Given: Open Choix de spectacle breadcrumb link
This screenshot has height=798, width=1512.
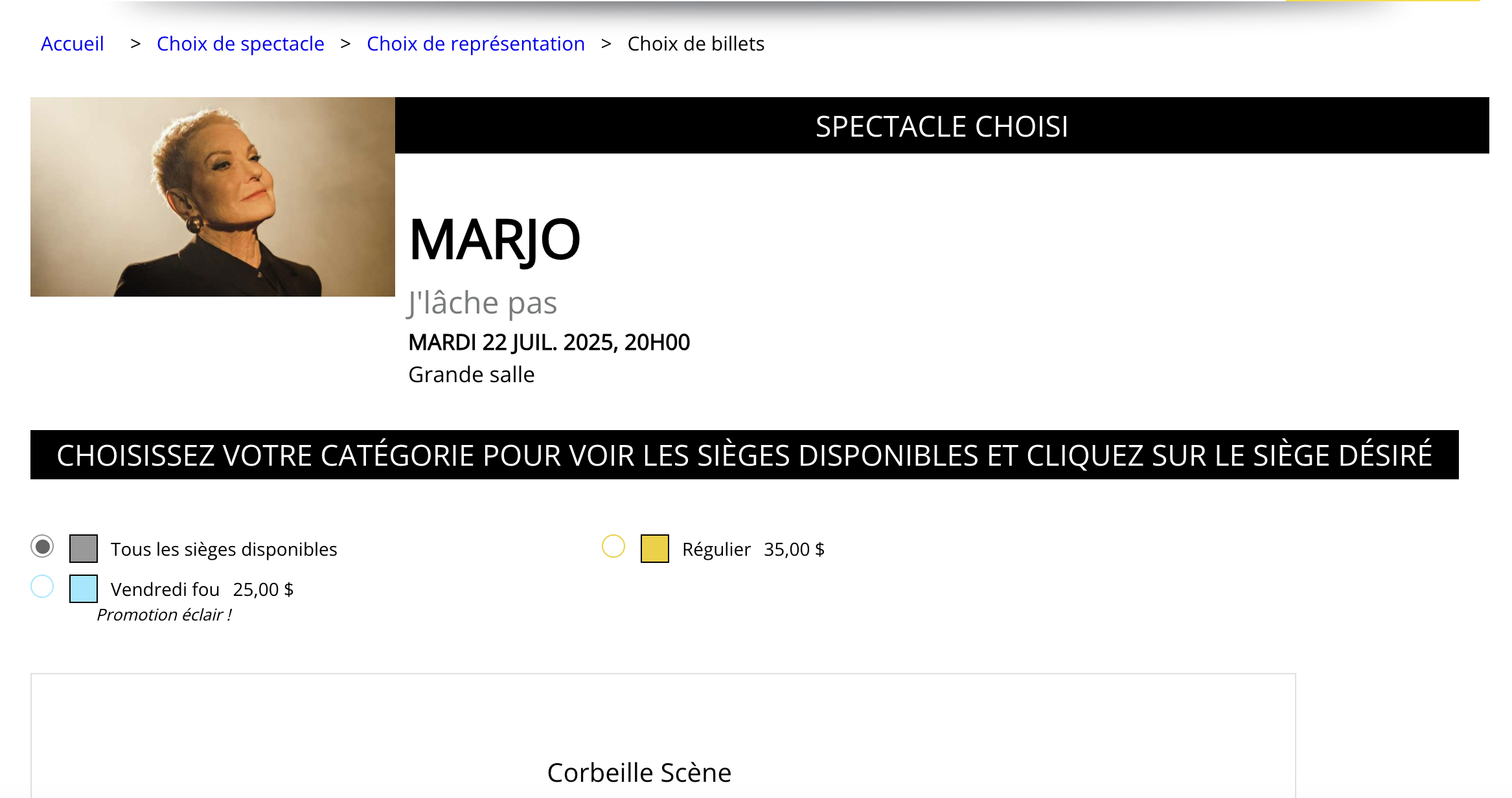Looking at the screenshot, I should coord(240,43).
